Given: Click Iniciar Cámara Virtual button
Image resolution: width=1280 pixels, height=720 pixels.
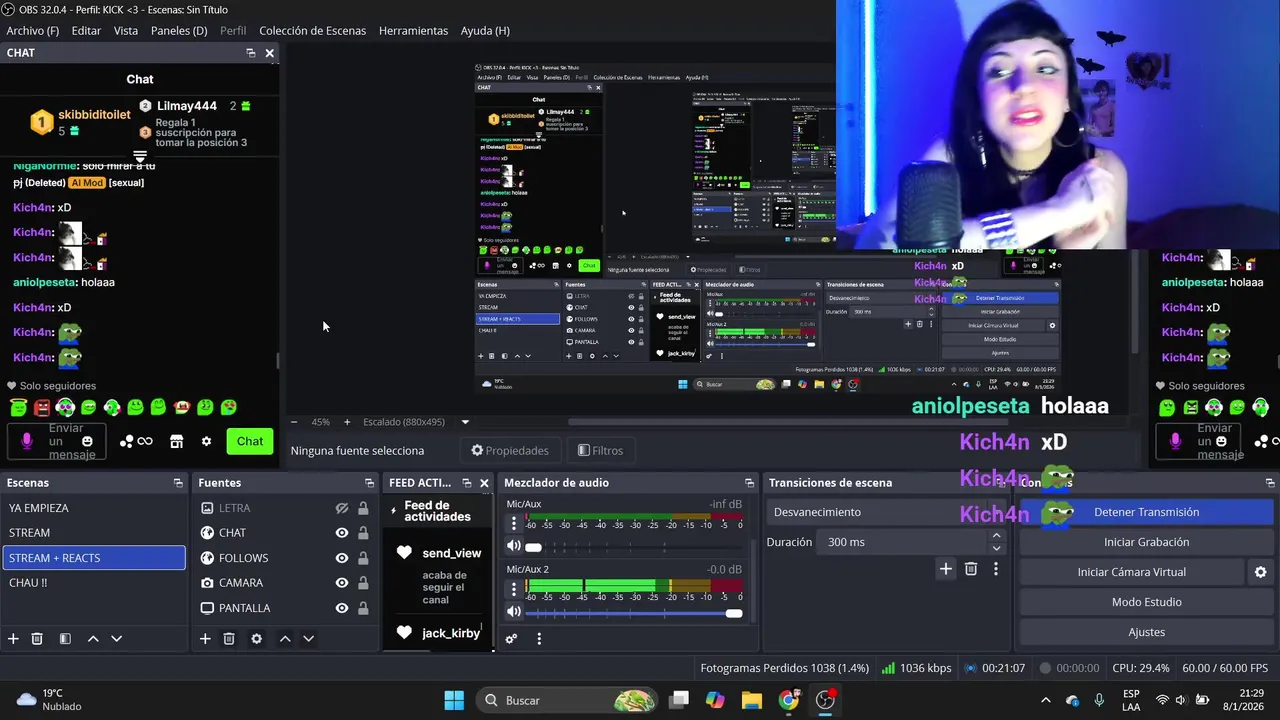Looking at the screenshot, I should (1132, 572).
